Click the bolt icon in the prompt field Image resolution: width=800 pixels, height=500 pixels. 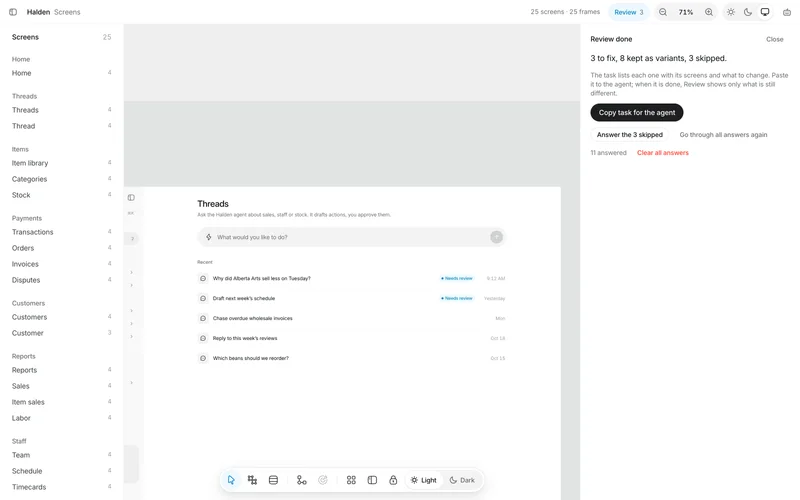pos(209,237)
